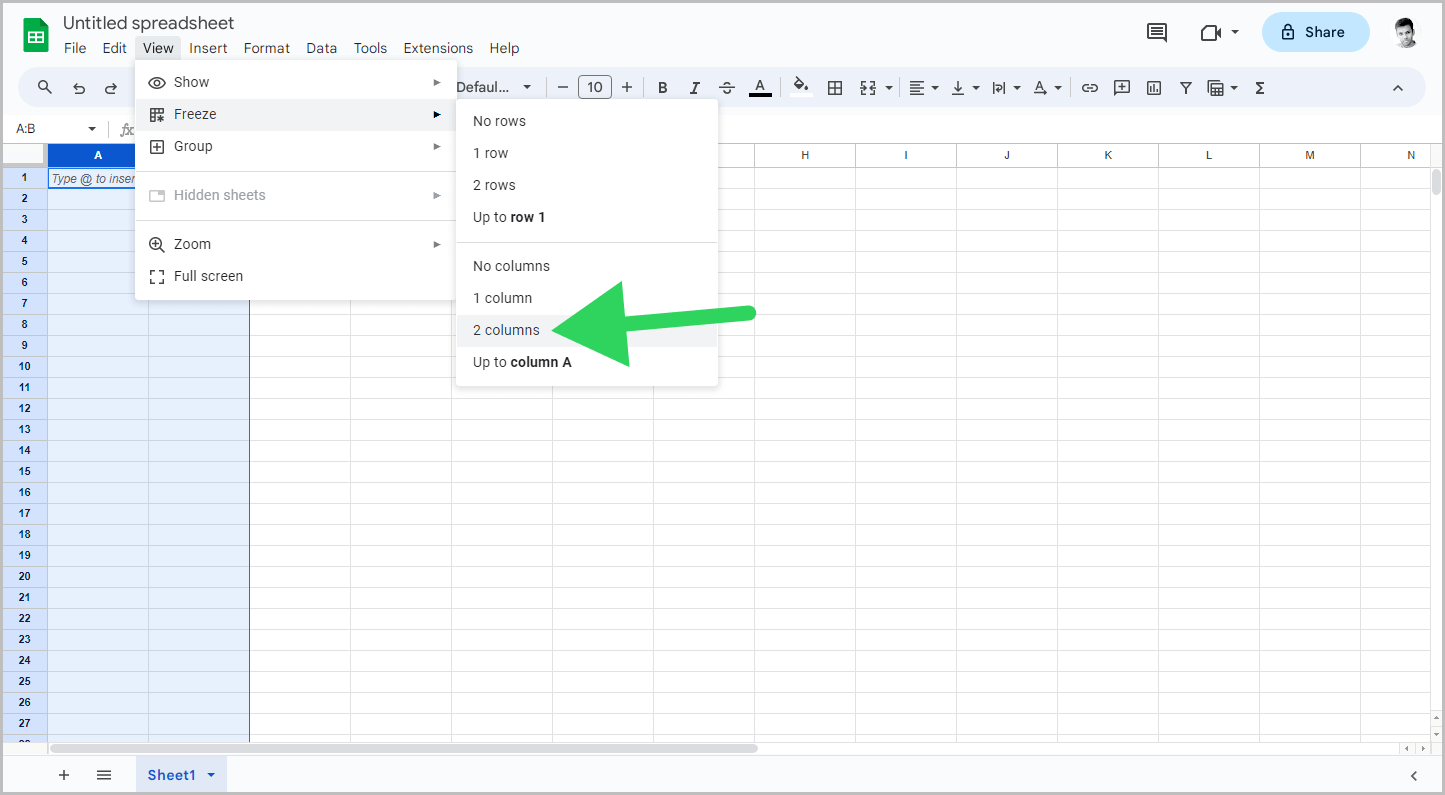Click the Google Sheets home logo
Viewport: 1445px width, 795px height.
36,35
